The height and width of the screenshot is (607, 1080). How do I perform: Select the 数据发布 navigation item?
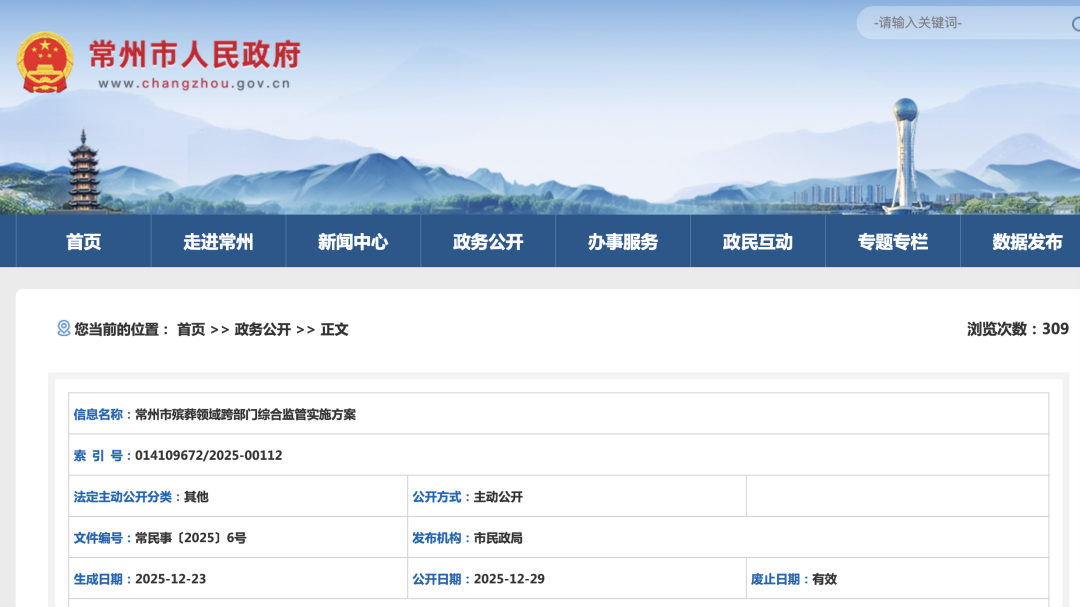tap(1027, 242)
